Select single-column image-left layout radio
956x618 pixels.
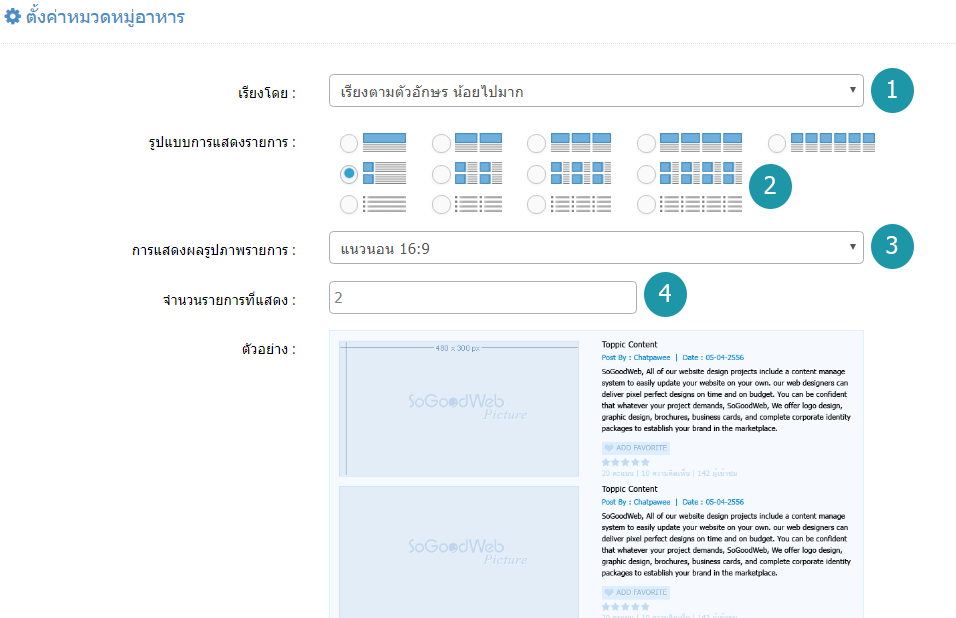(349, 174)
